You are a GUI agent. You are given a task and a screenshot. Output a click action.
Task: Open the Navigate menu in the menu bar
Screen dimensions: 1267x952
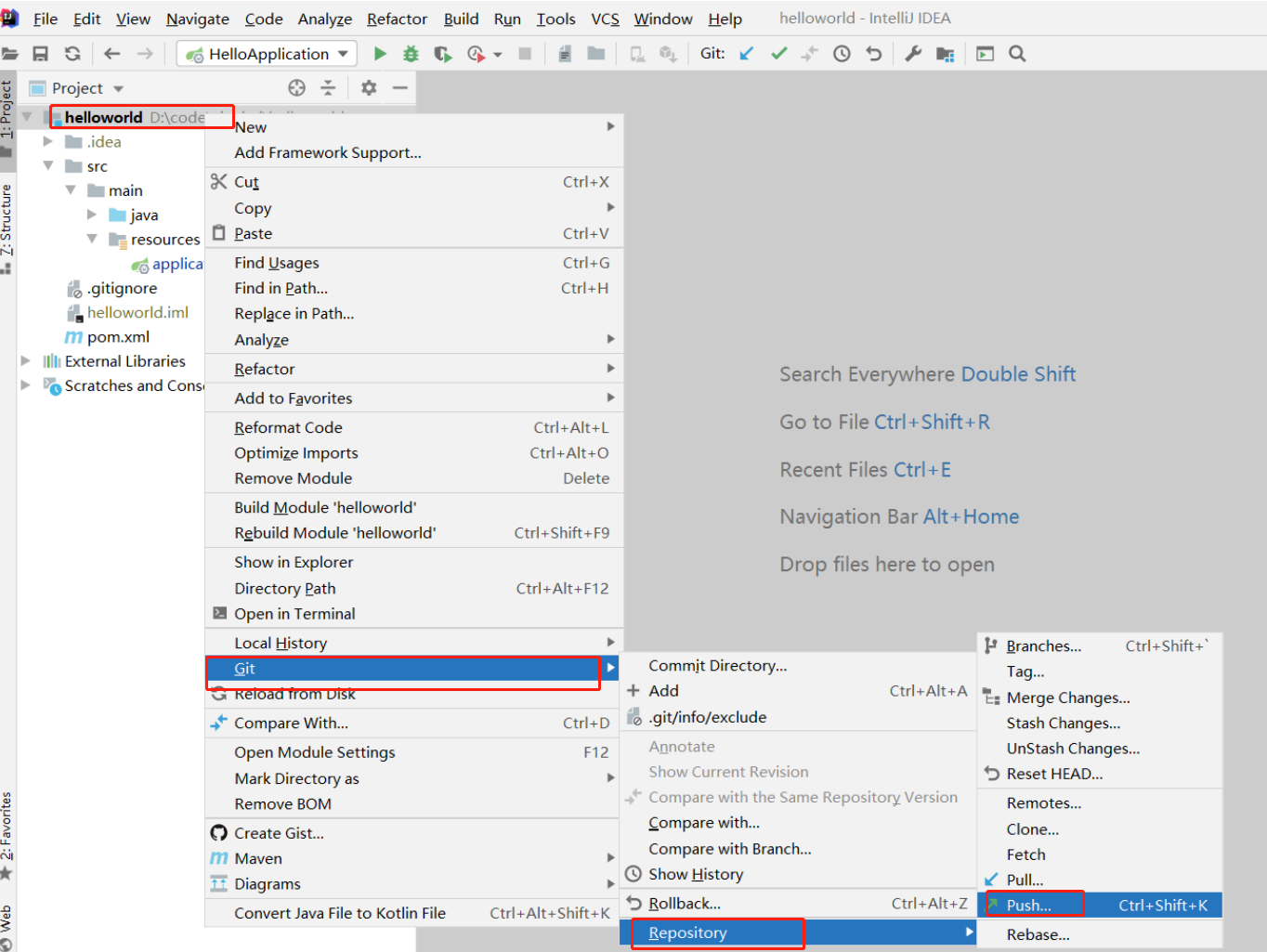[x=198, y=19]
